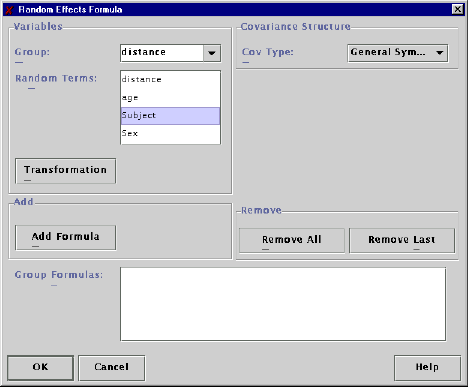Click the red X title bar icon
Image resolution: width=468 pixels, height=387 pixels.
[9, 9]
